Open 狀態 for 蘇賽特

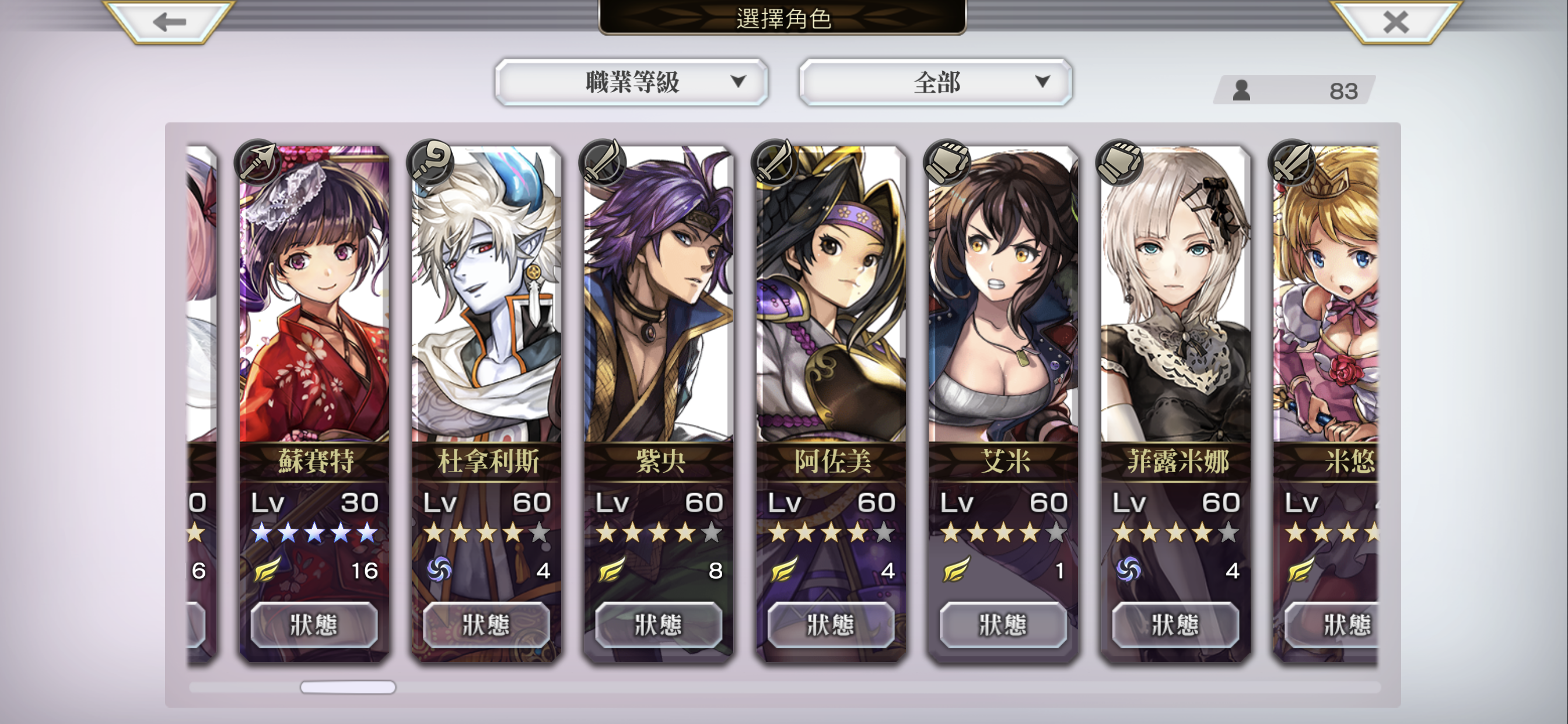pos(314,625)
